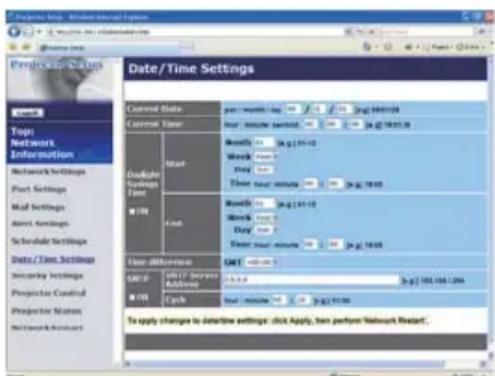Image resolution: width=495 pixels, height=376 pixels.
Task: Open Network Settings in the sidebar
Action: [48, 172]
